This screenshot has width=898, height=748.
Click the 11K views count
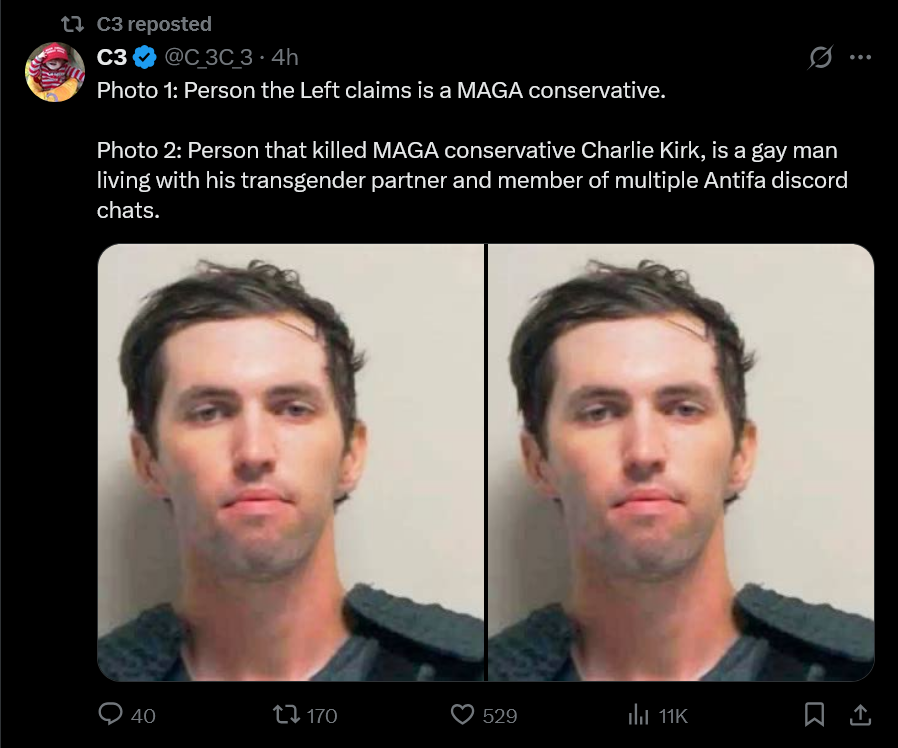(673, 715)
